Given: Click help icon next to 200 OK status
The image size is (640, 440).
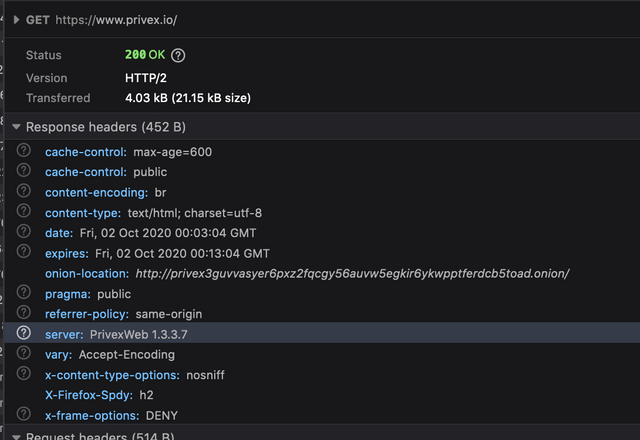Looking at the screenshot, I should tap(179, 56).
